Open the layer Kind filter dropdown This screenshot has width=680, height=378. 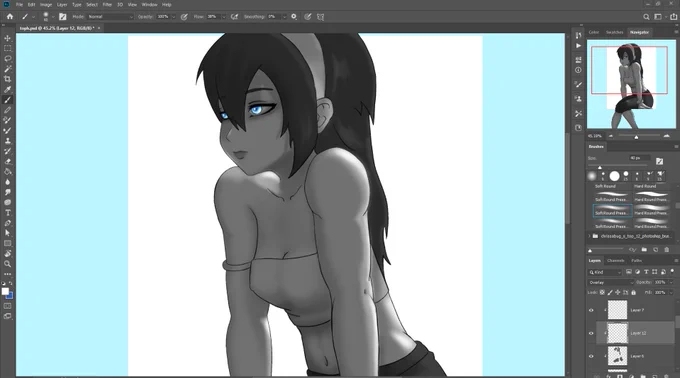(605, 272)
